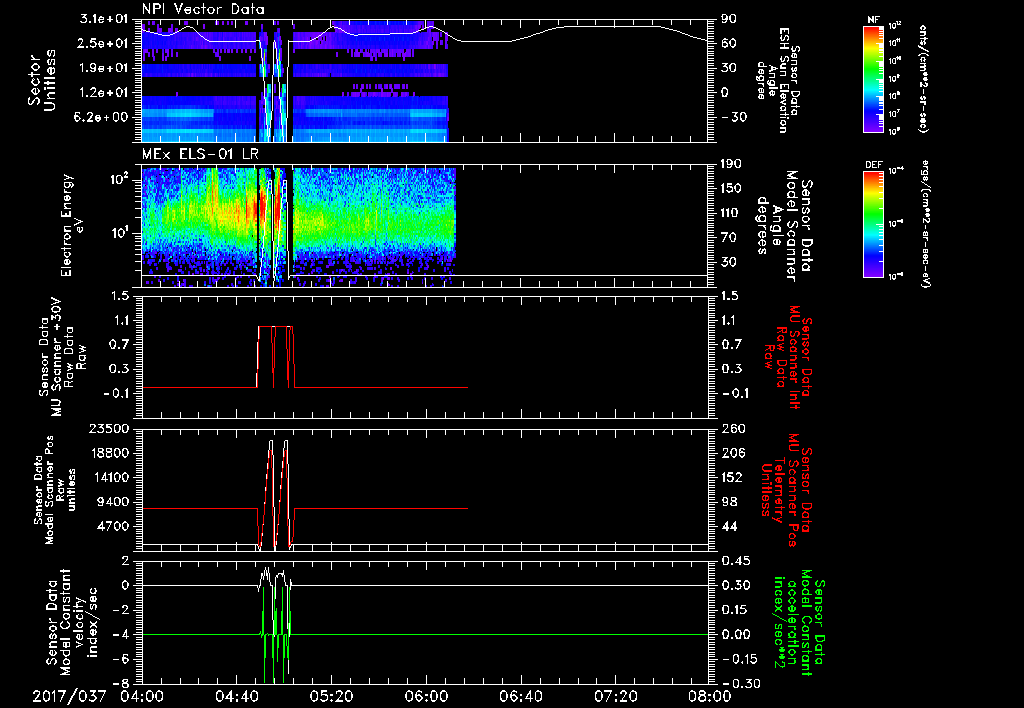
Task: Click the "-8" velocity tick value
Action: 120,684
